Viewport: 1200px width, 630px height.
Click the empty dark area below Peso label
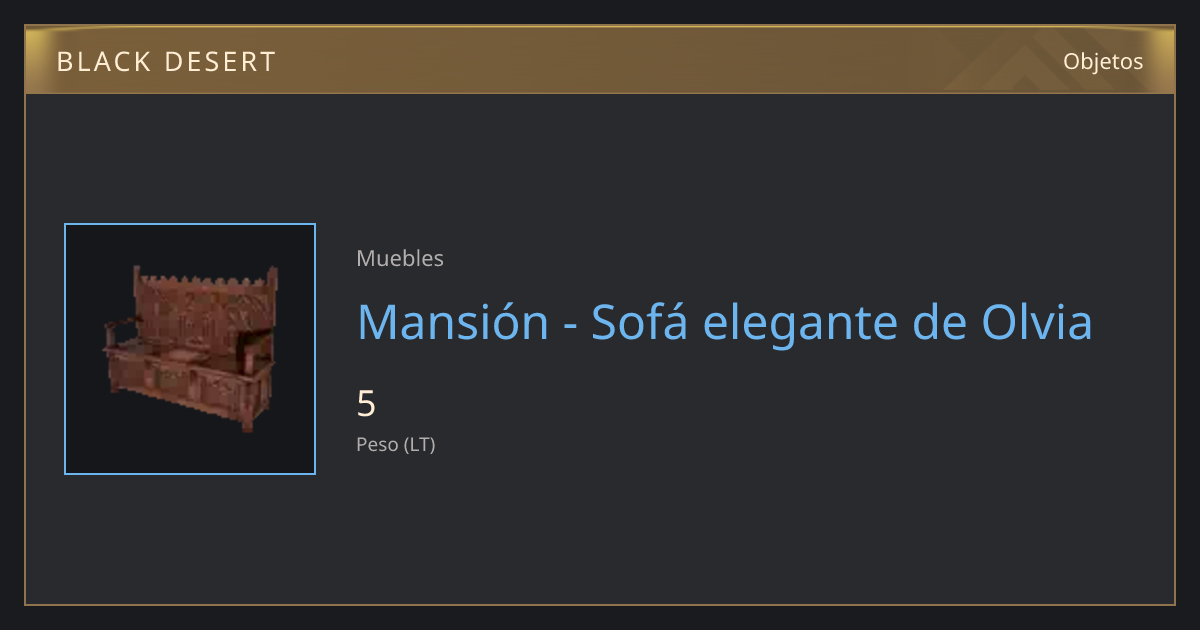(600, 530)
